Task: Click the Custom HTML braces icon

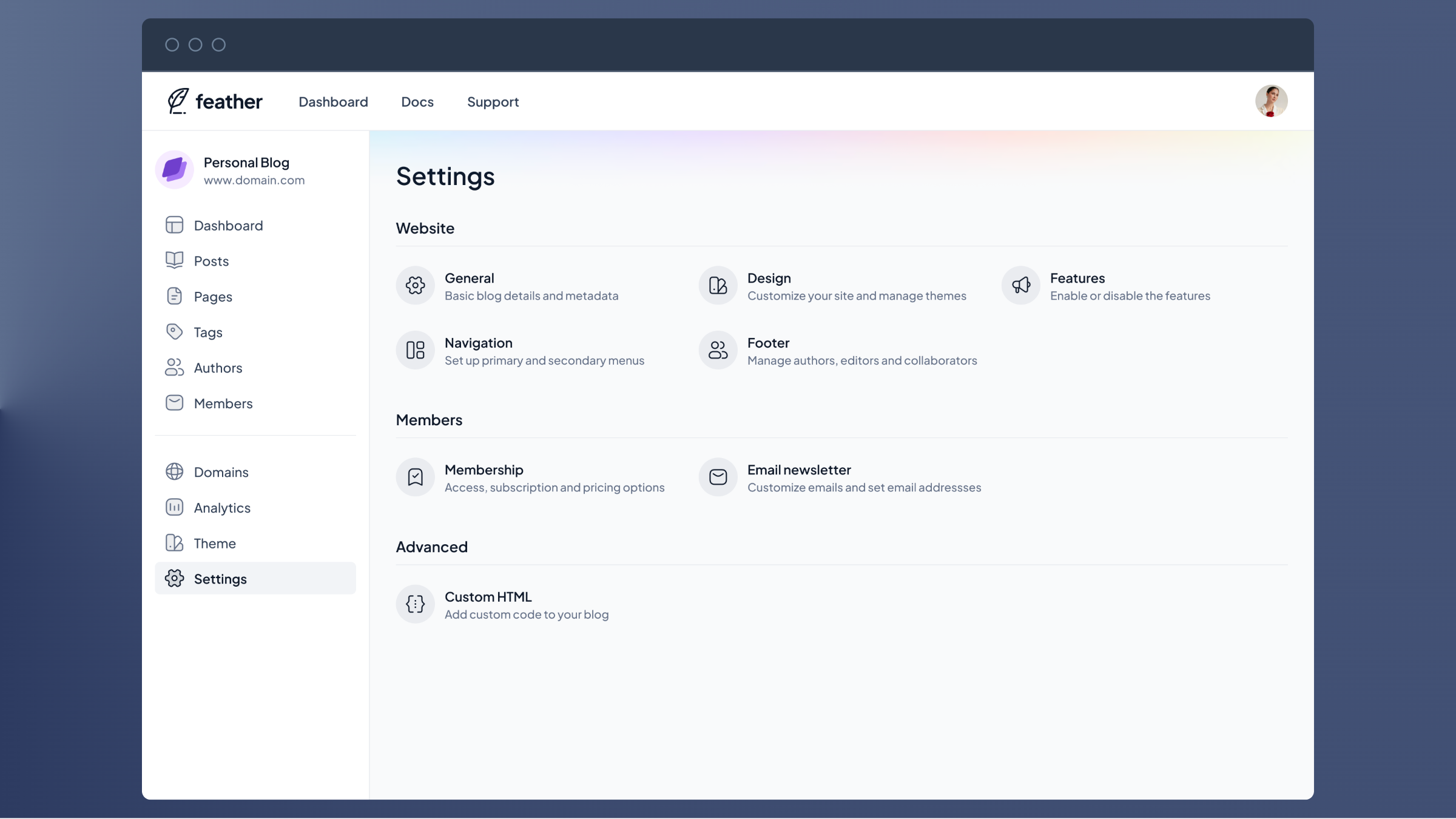Action: [415, 604]
